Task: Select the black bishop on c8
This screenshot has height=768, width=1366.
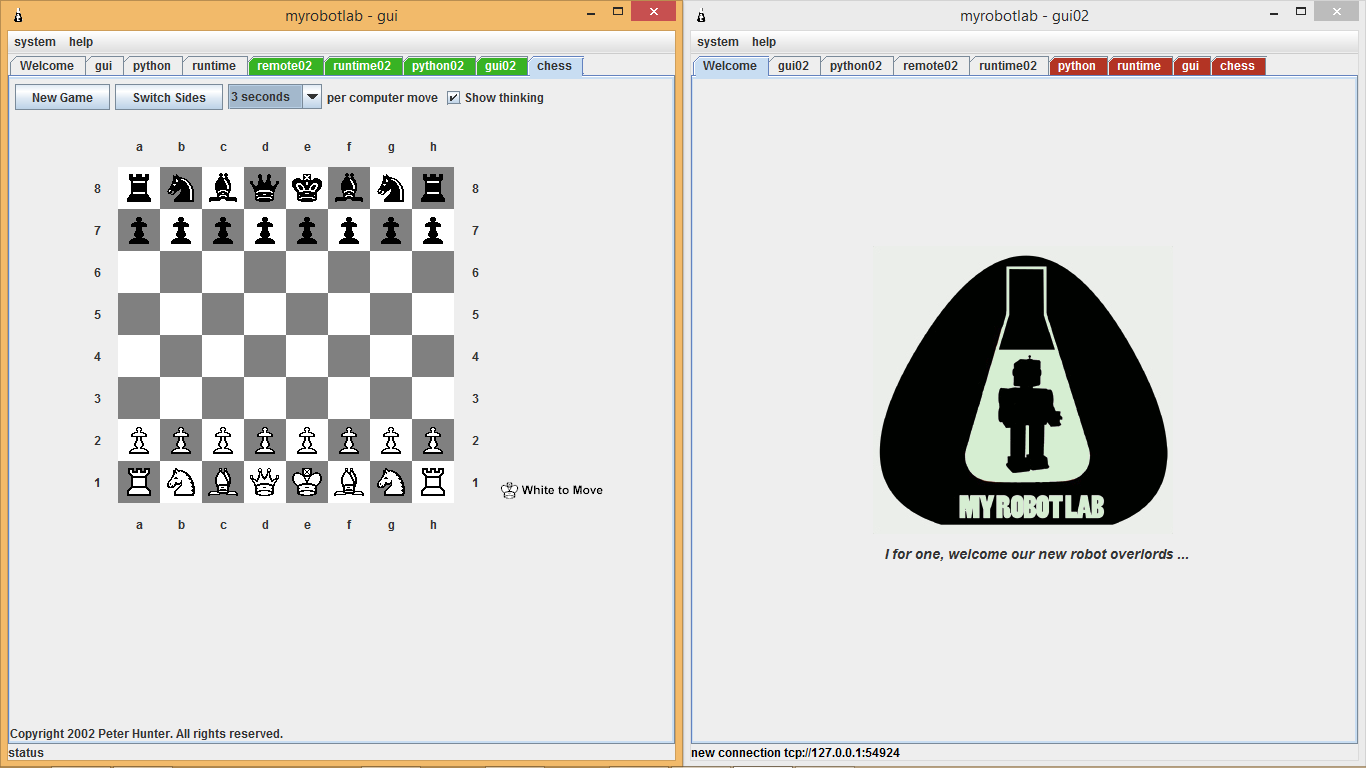Action: [x=223, y=188]
